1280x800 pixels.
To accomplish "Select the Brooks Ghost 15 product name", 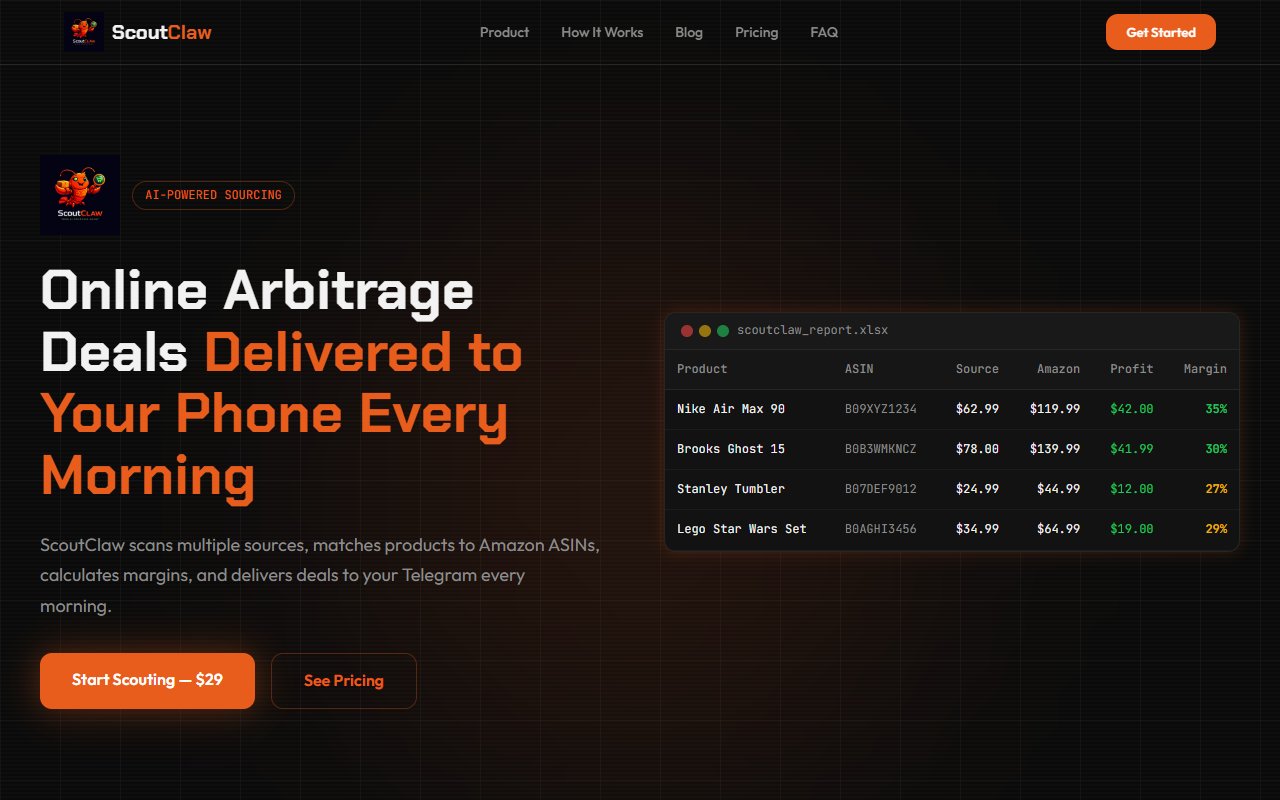I will 731,449.
